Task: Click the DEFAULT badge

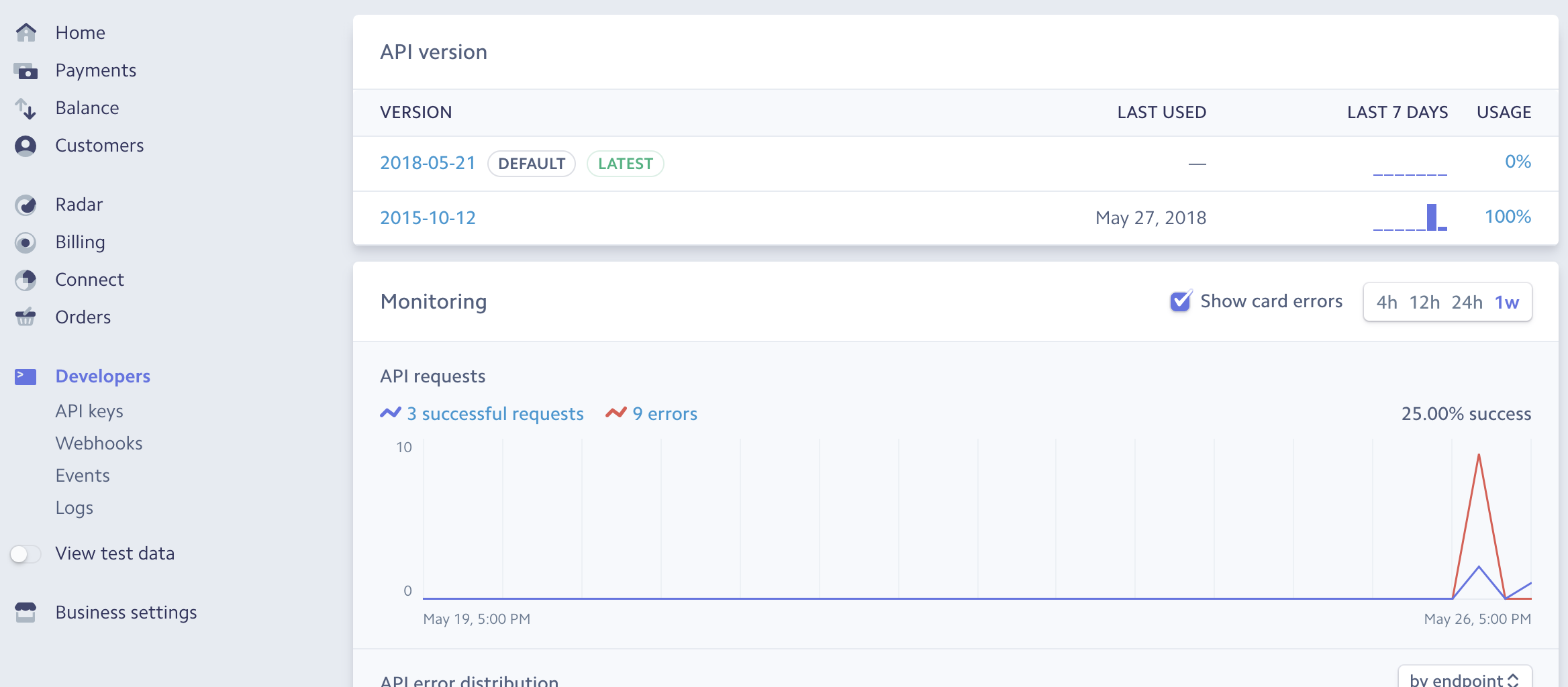Action: (x=532, y=164)
